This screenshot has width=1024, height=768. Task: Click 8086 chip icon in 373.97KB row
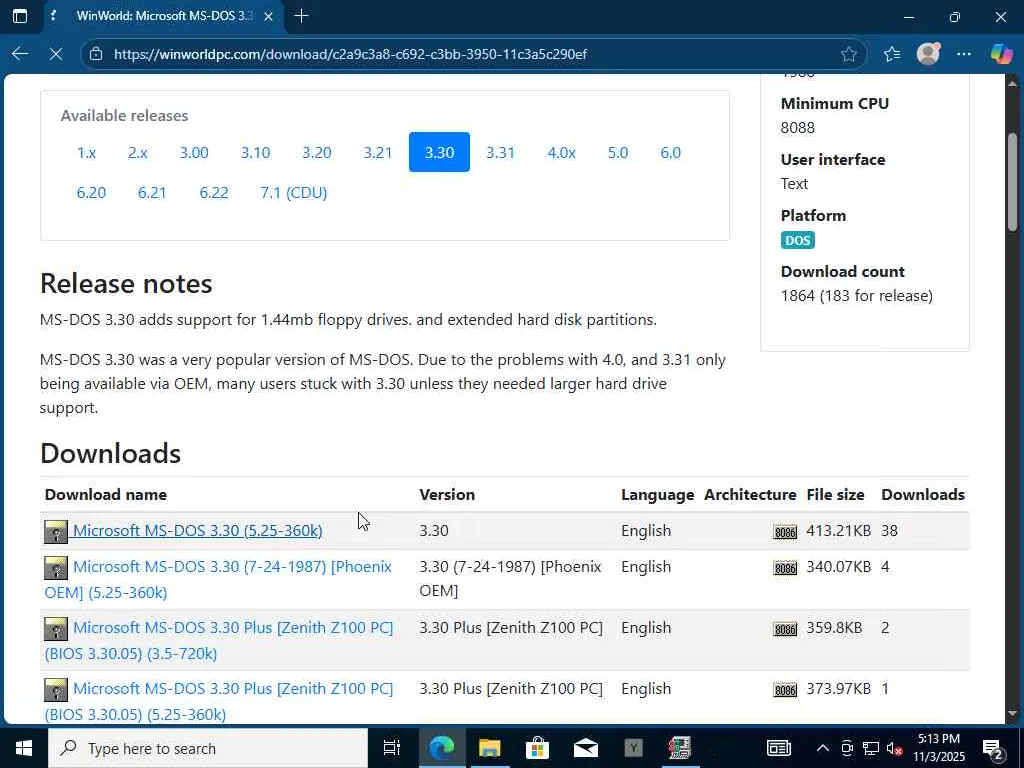pyautogui.click(x=785, y=690)
